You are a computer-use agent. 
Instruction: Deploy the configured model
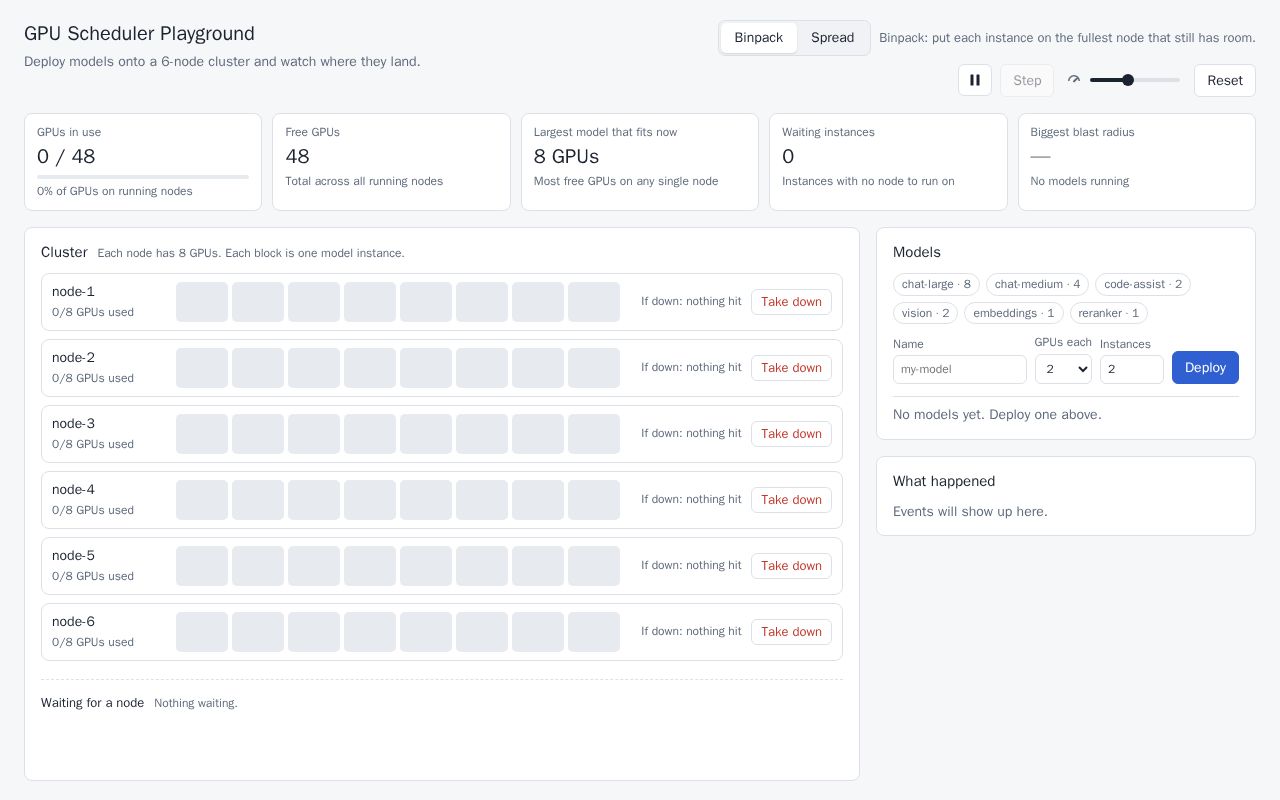click(1205, 367)
